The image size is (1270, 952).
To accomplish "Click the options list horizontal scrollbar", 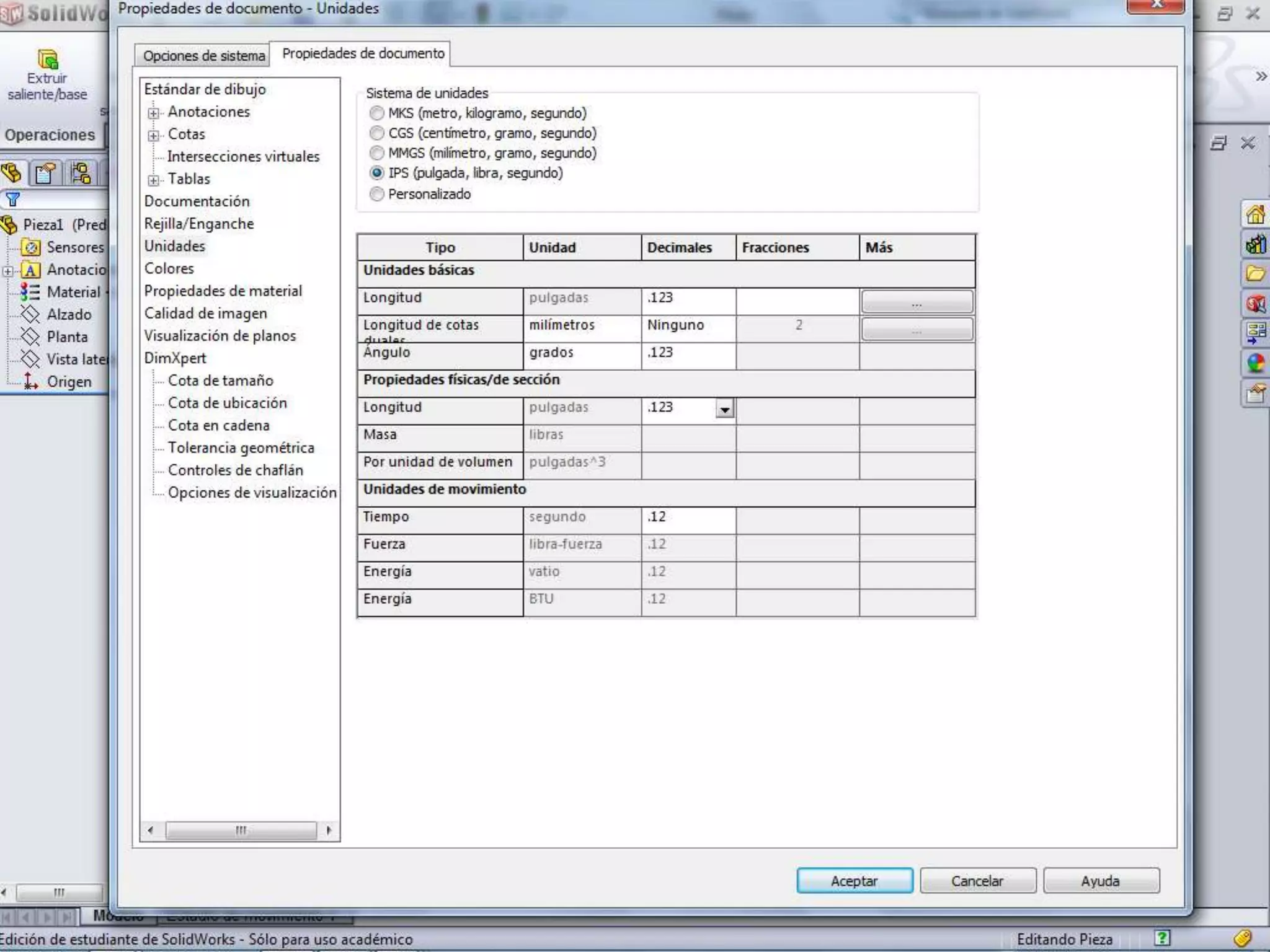I will (x=241, y=830).
